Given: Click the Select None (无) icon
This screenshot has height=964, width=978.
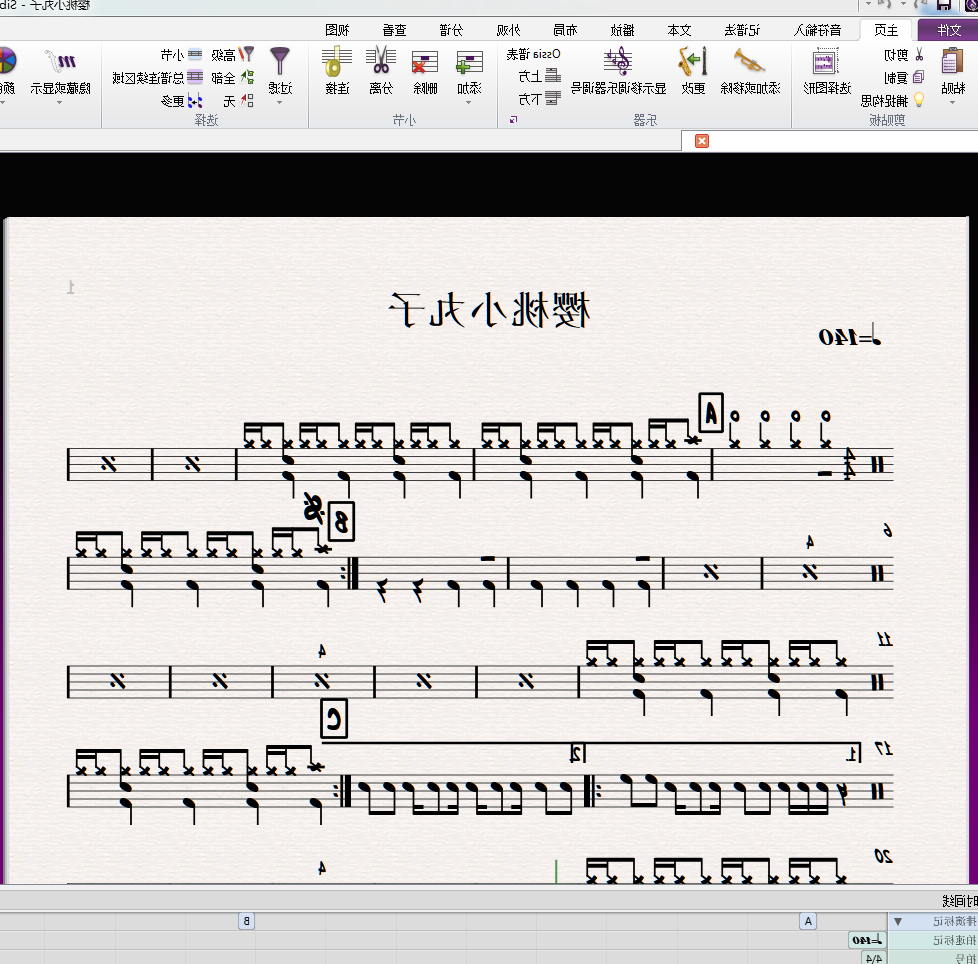Looking at the screenshot, I should (248, 100).
